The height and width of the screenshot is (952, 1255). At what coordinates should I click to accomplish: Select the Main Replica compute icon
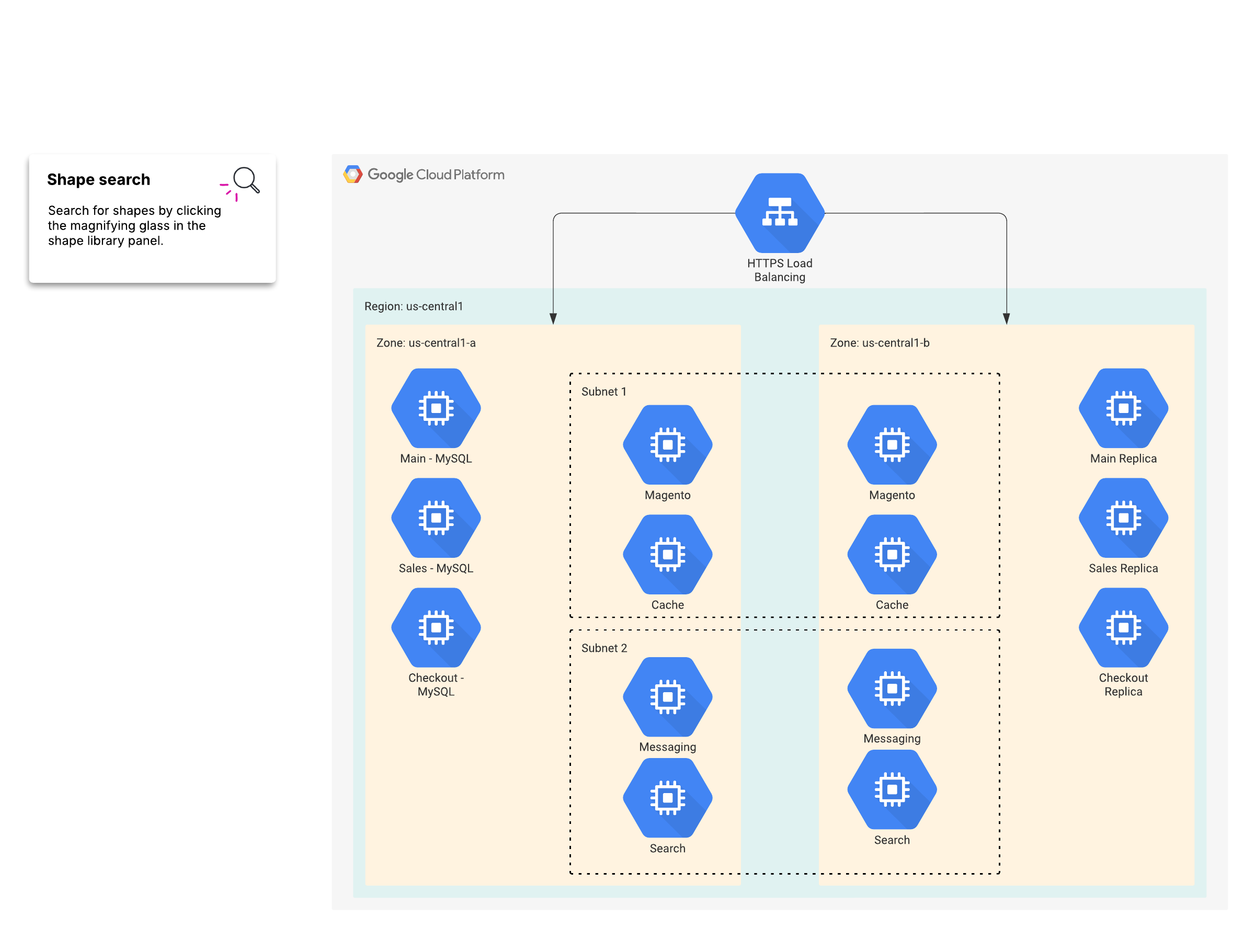(1123, 408)
